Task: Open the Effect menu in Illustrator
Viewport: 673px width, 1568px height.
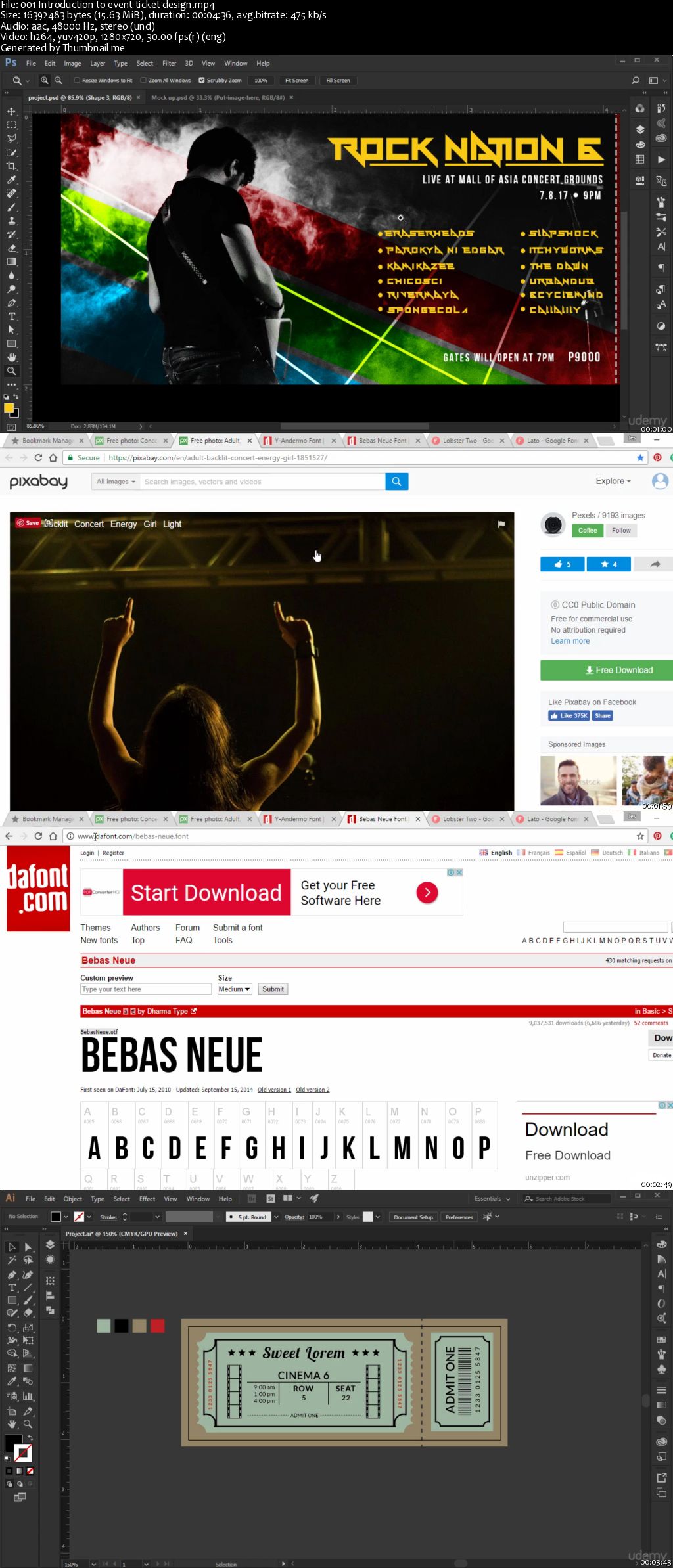Action: (147, 1199)
